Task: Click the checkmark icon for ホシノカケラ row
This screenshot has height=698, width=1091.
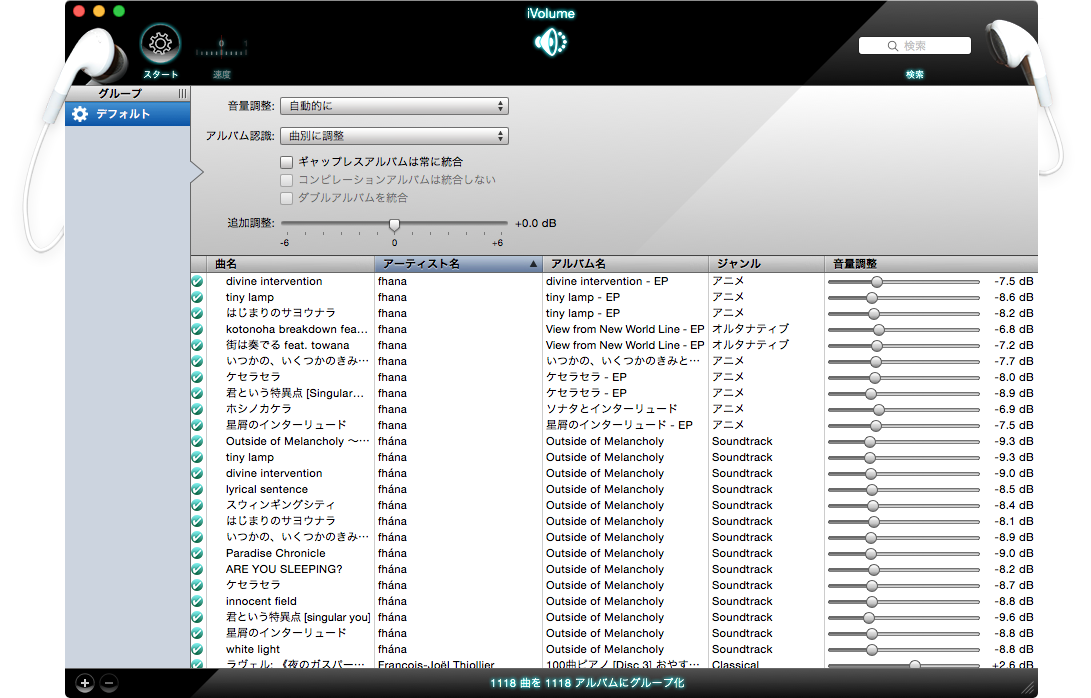Action: pyautogui.click(x=198, y=409)
